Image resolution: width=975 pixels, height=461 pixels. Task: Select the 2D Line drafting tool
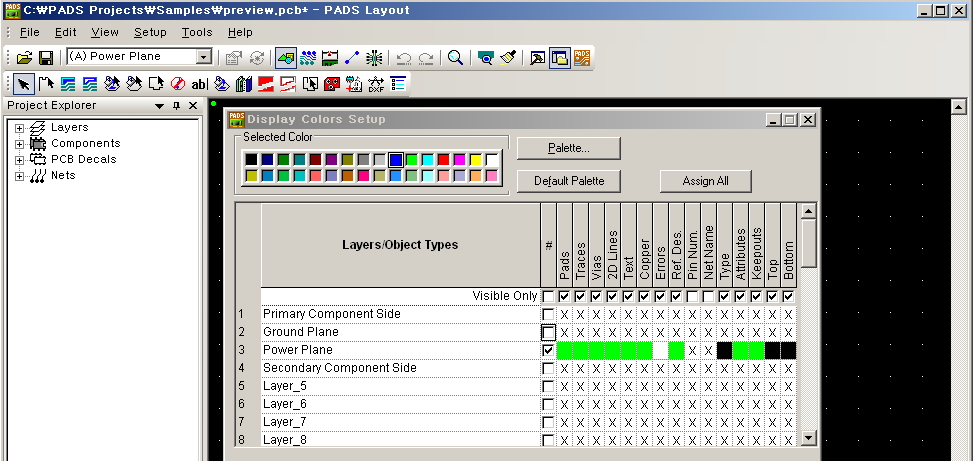click(46, 83)
